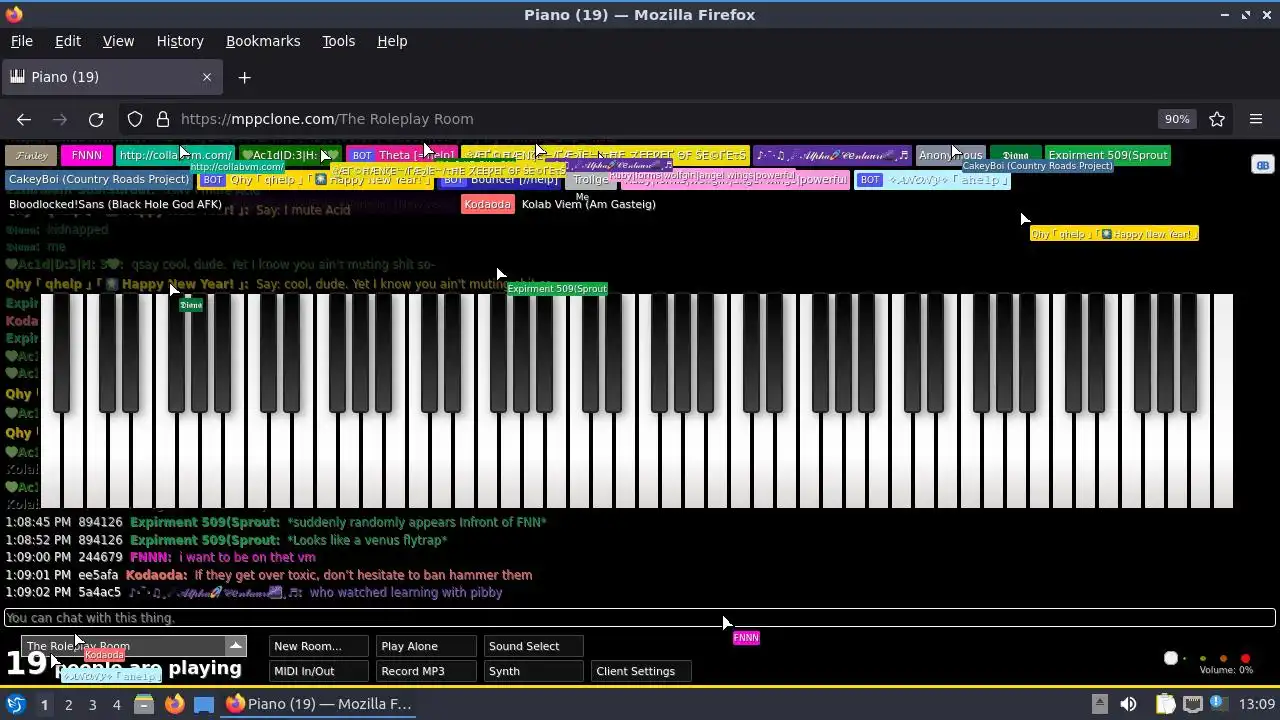Expand the room list dropdown arrow
This screenshot has height=720, width=1280.
pyautogui.click(x=236, y=646)
